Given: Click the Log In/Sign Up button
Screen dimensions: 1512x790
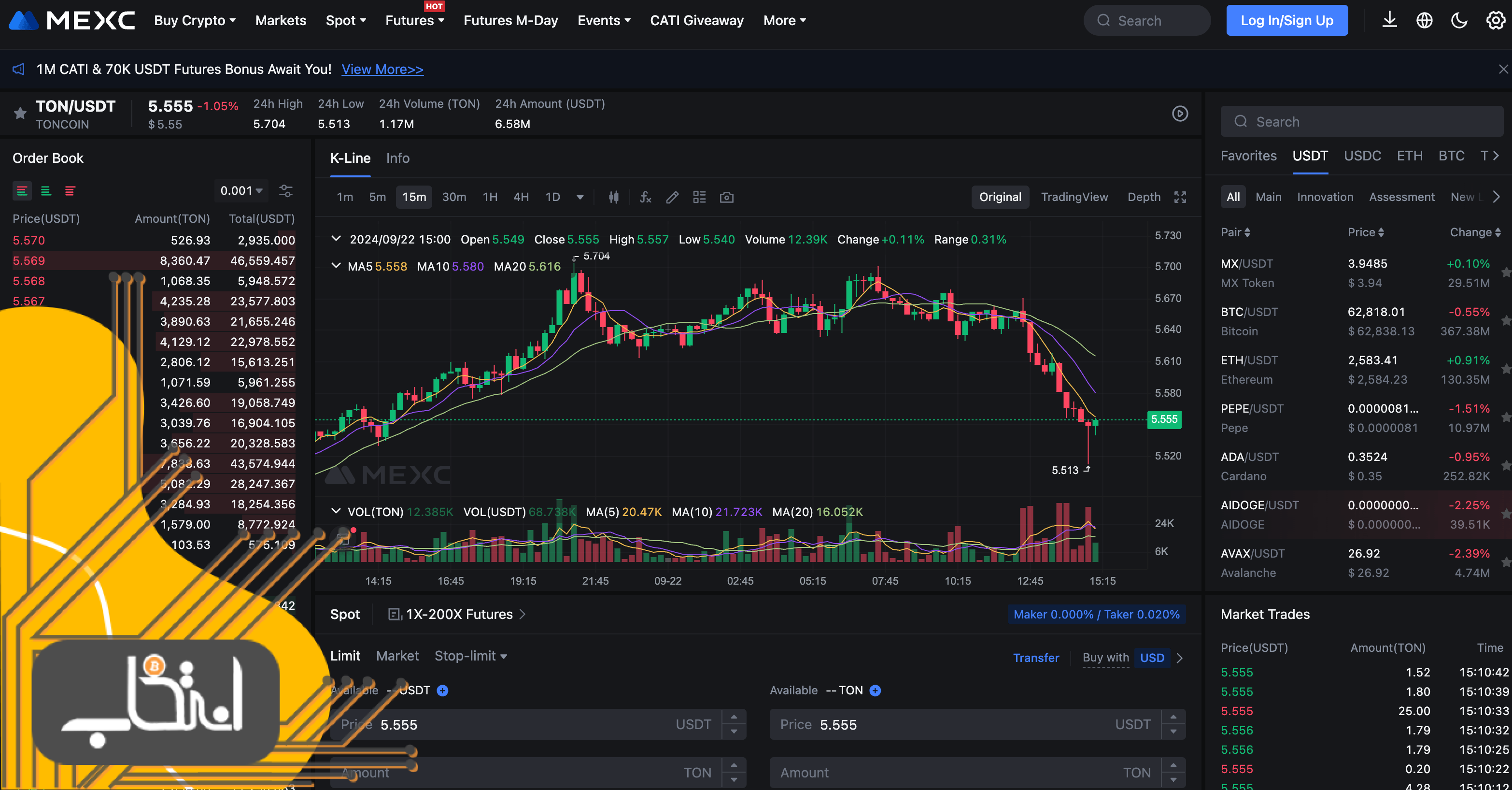Looking at the screenshot, I should coord(1286,21).
